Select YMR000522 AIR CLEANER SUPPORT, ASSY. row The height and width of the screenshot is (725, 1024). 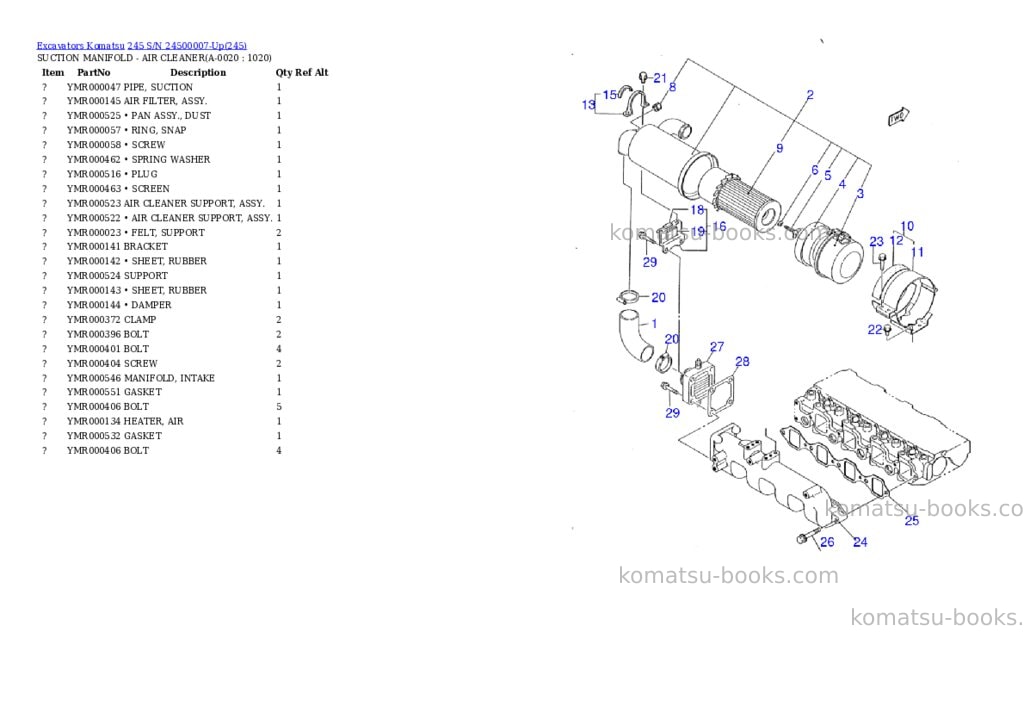[162, 218]
